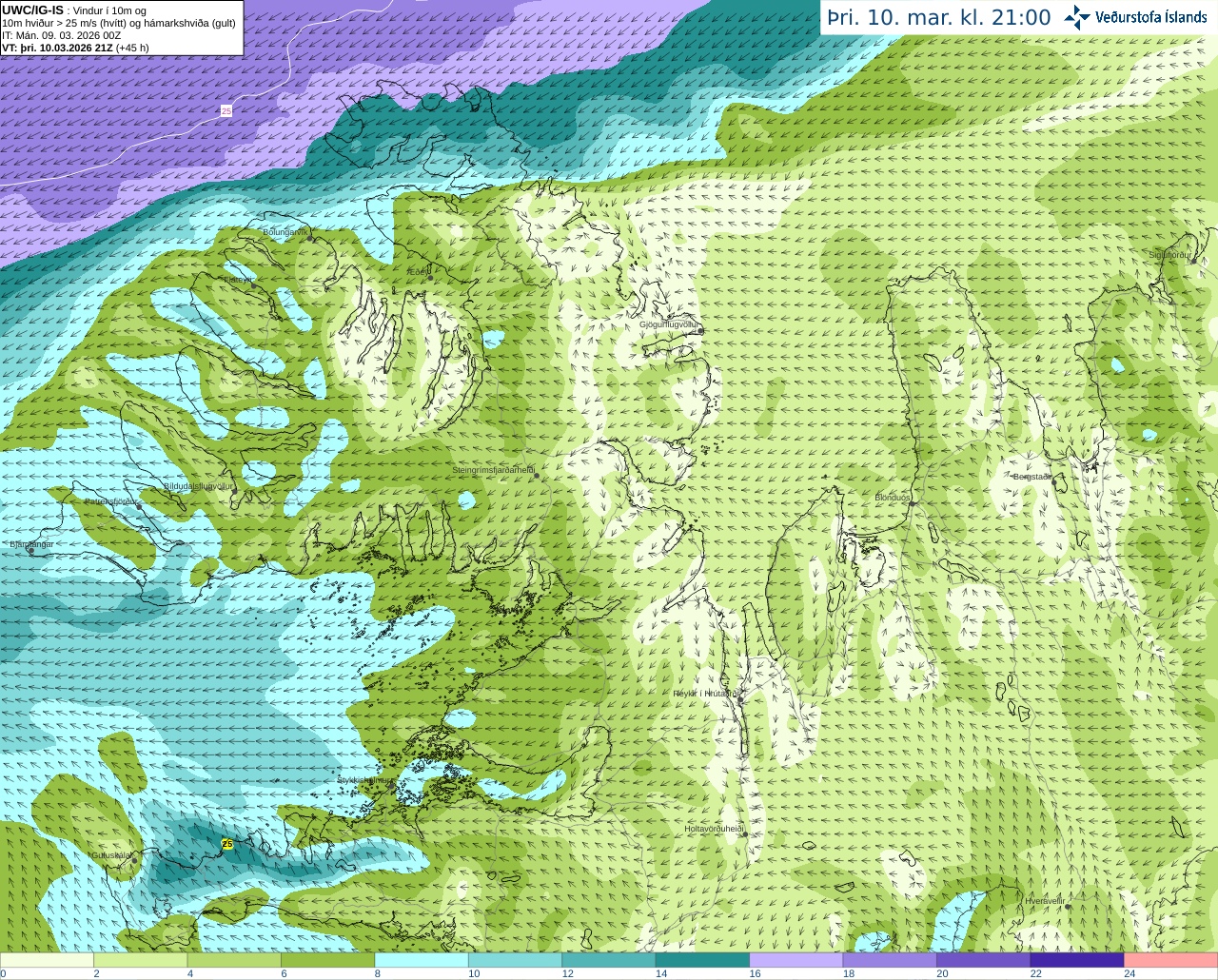Click the pale cream 0–2 m/s legend swatch

[47, 960]
